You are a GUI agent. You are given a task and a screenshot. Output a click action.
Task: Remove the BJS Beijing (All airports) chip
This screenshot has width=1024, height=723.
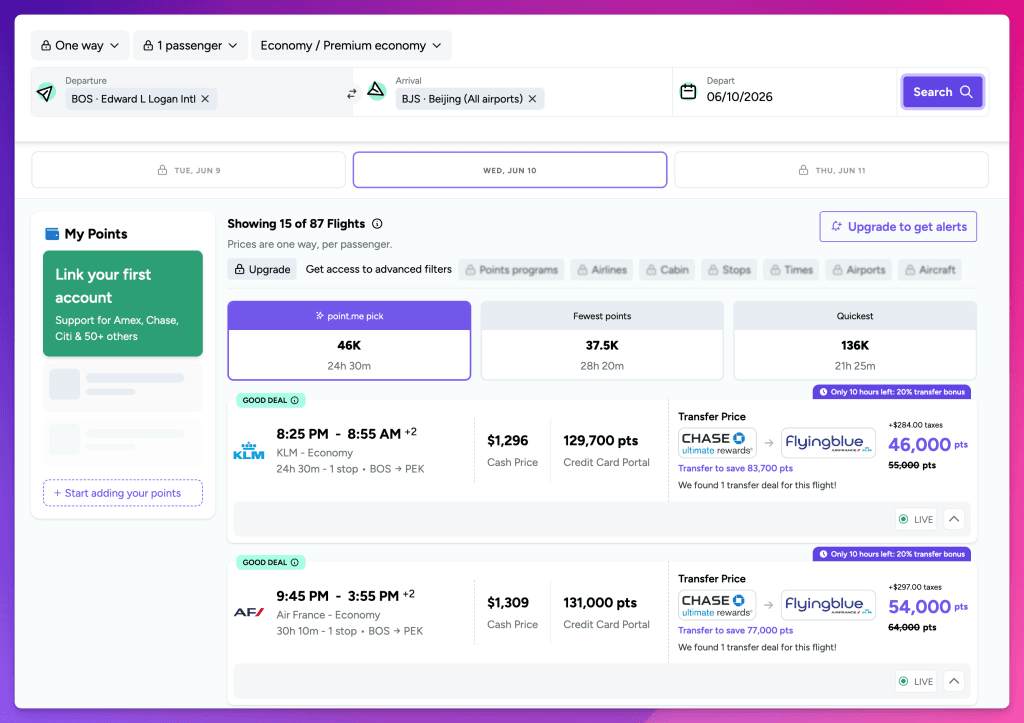coord(532,99)
